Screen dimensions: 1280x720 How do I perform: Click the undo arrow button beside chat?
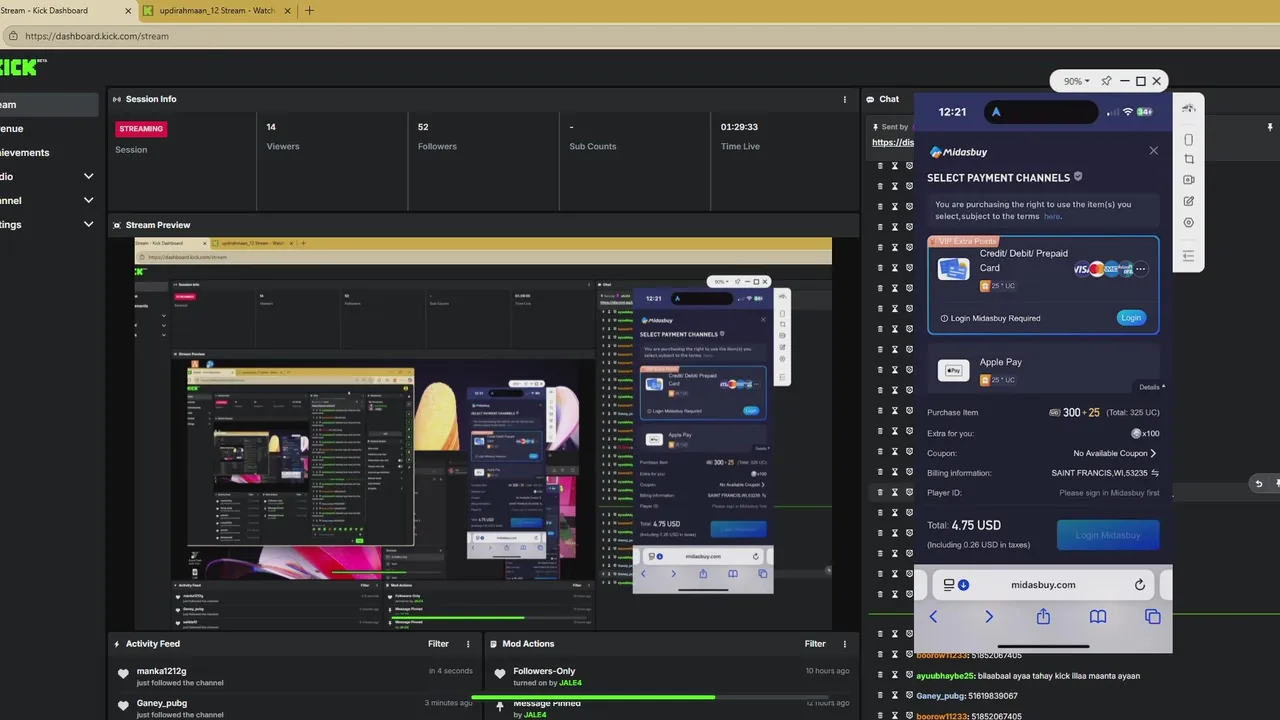coord(1259,484)
